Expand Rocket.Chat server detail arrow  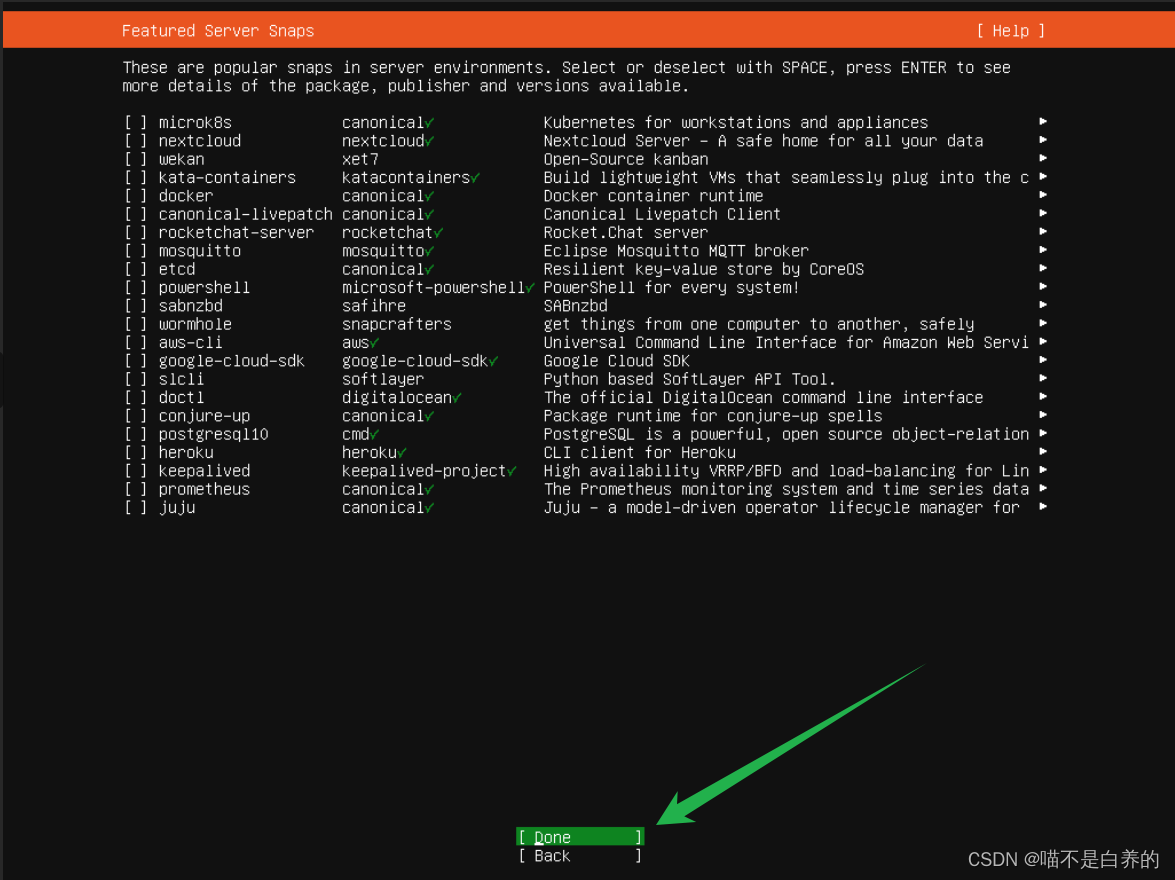click(x=1043, y=232)
